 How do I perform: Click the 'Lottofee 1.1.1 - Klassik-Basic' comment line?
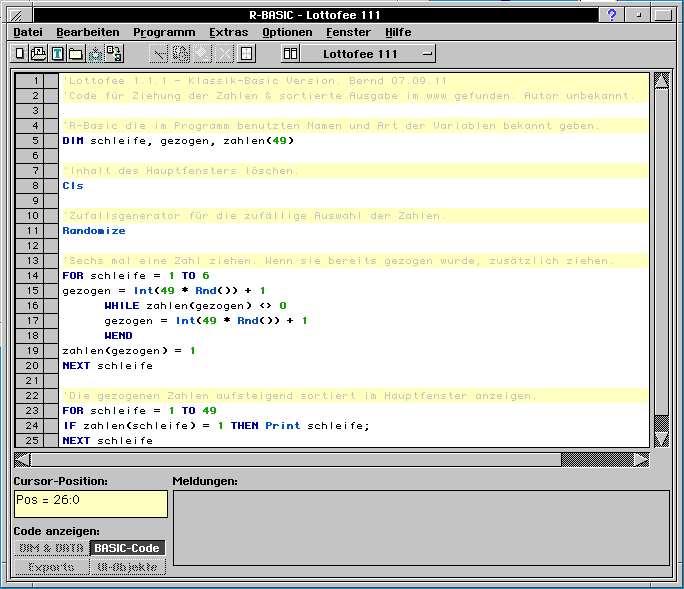tap(255, 81)
